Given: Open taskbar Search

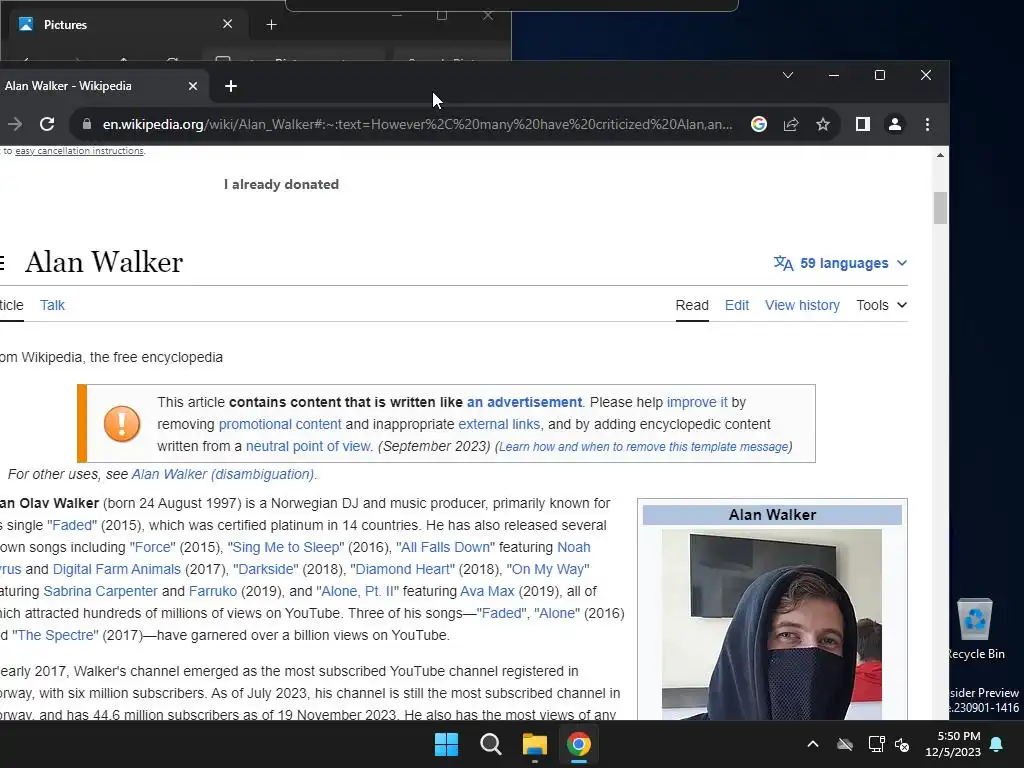Looking at the screenshot, I should coord(490,744).
